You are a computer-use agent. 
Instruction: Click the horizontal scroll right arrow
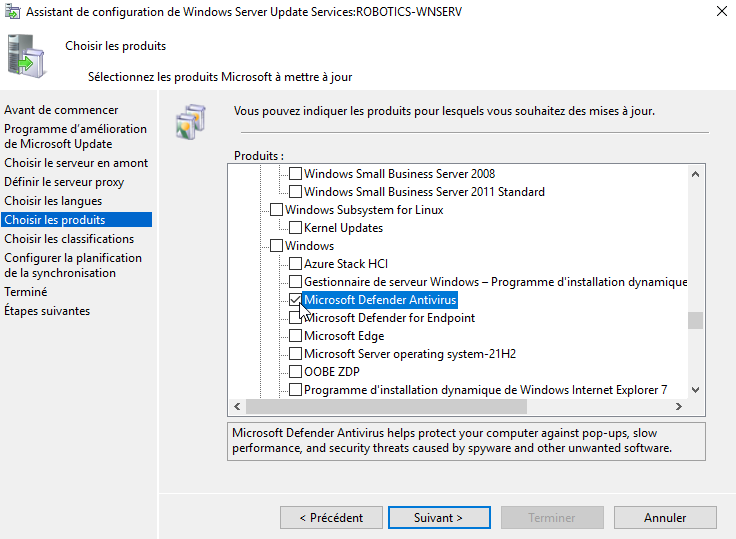pos(679,407)
